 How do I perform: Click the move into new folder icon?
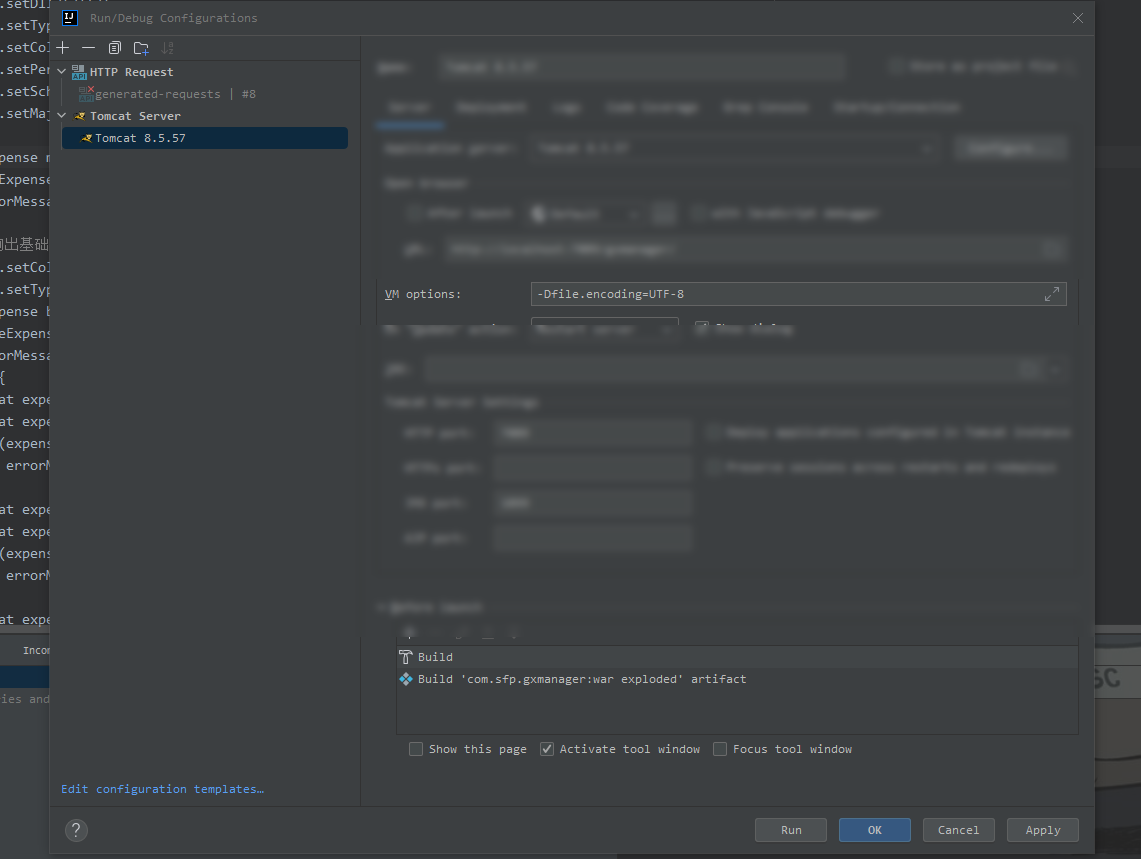(141, 48)
